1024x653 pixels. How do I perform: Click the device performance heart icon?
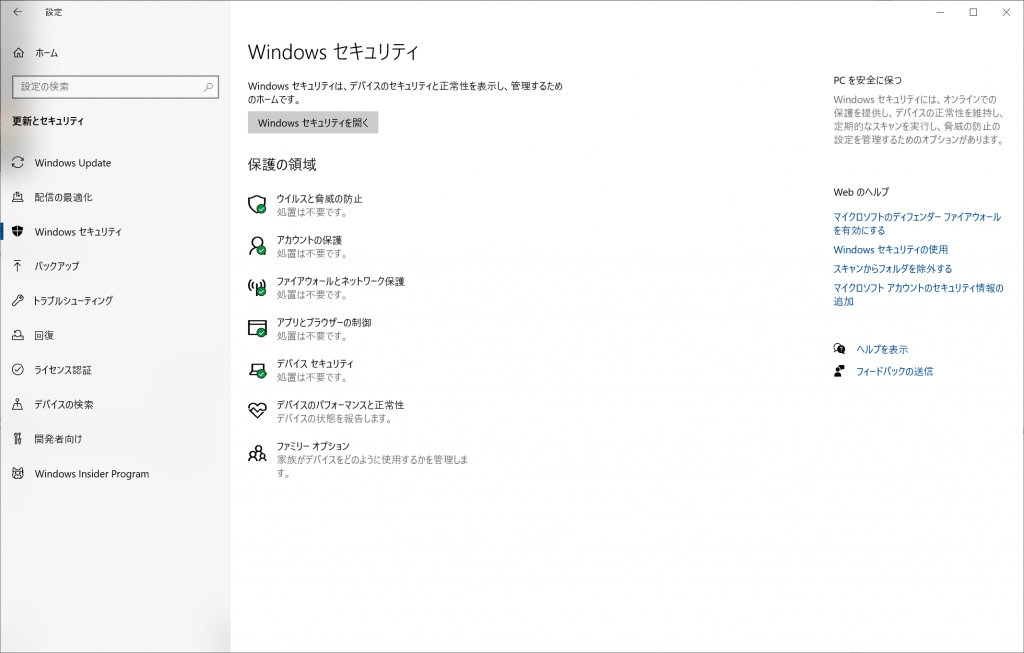click(257, 411)
